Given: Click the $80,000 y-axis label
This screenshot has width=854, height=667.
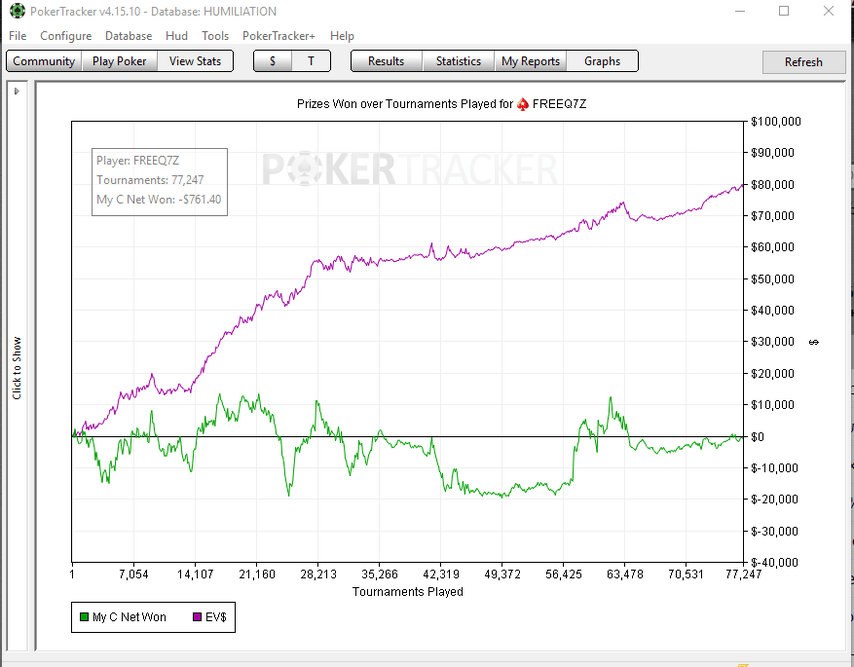Looking at the screenshot, I should (x=772, y=185).
